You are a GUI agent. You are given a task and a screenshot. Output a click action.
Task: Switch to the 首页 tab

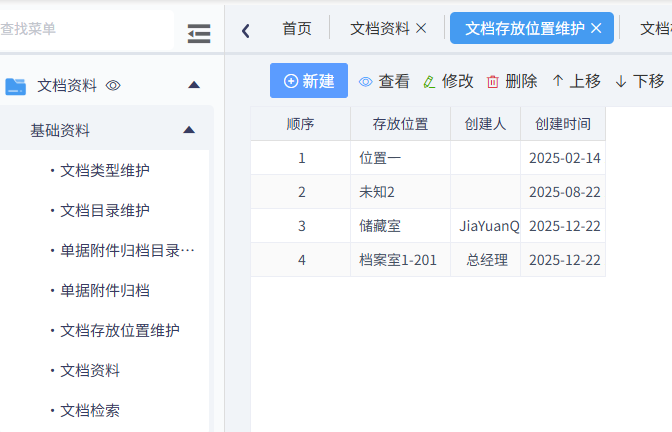click(296, 29)
